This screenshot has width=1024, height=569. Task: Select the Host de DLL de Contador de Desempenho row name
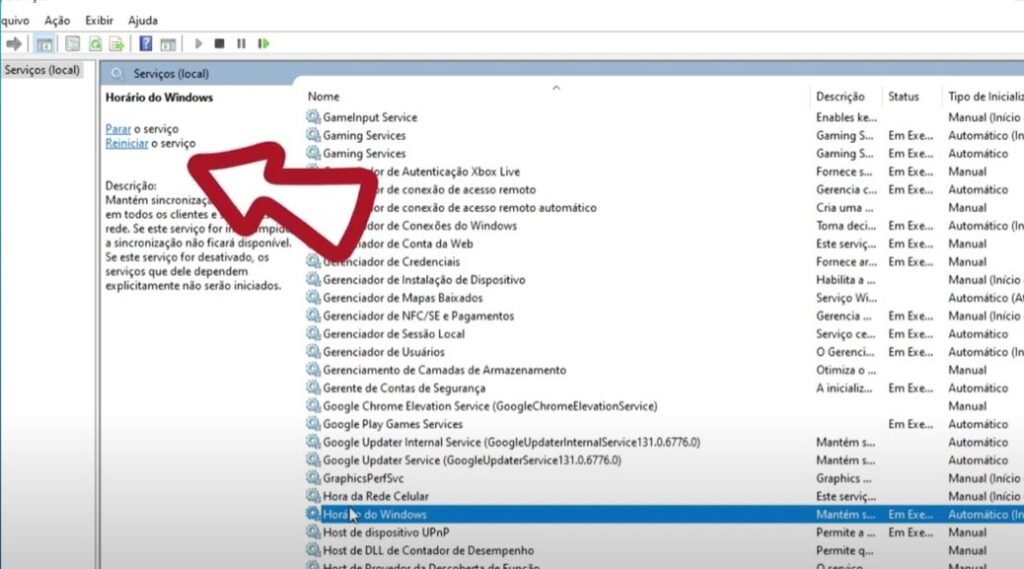(x=428, y=551)
